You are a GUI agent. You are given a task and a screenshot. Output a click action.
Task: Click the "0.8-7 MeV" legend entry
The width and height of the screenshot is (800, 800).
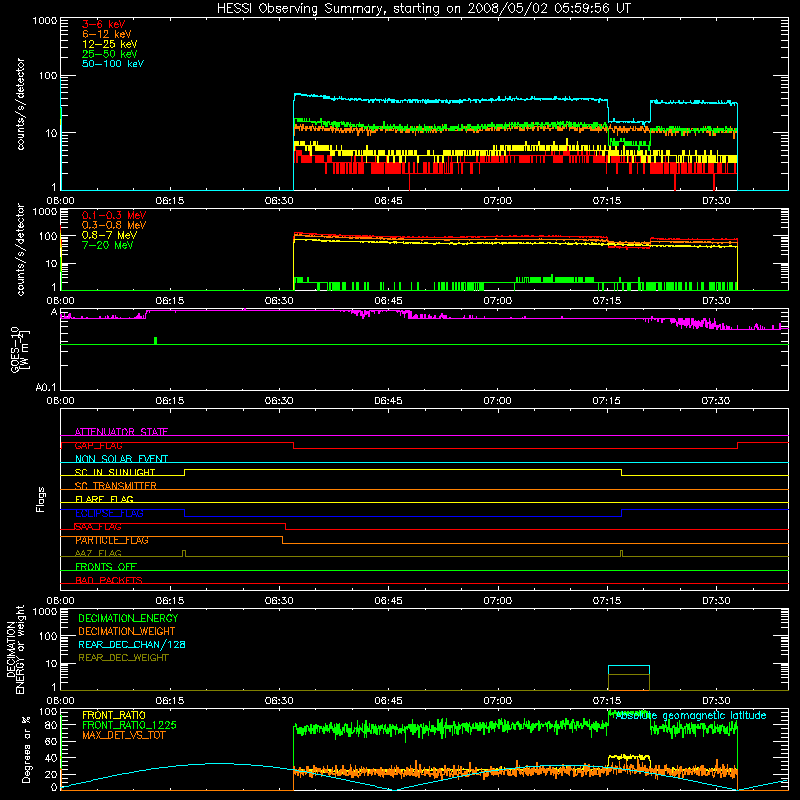click(x=109, y=235)
